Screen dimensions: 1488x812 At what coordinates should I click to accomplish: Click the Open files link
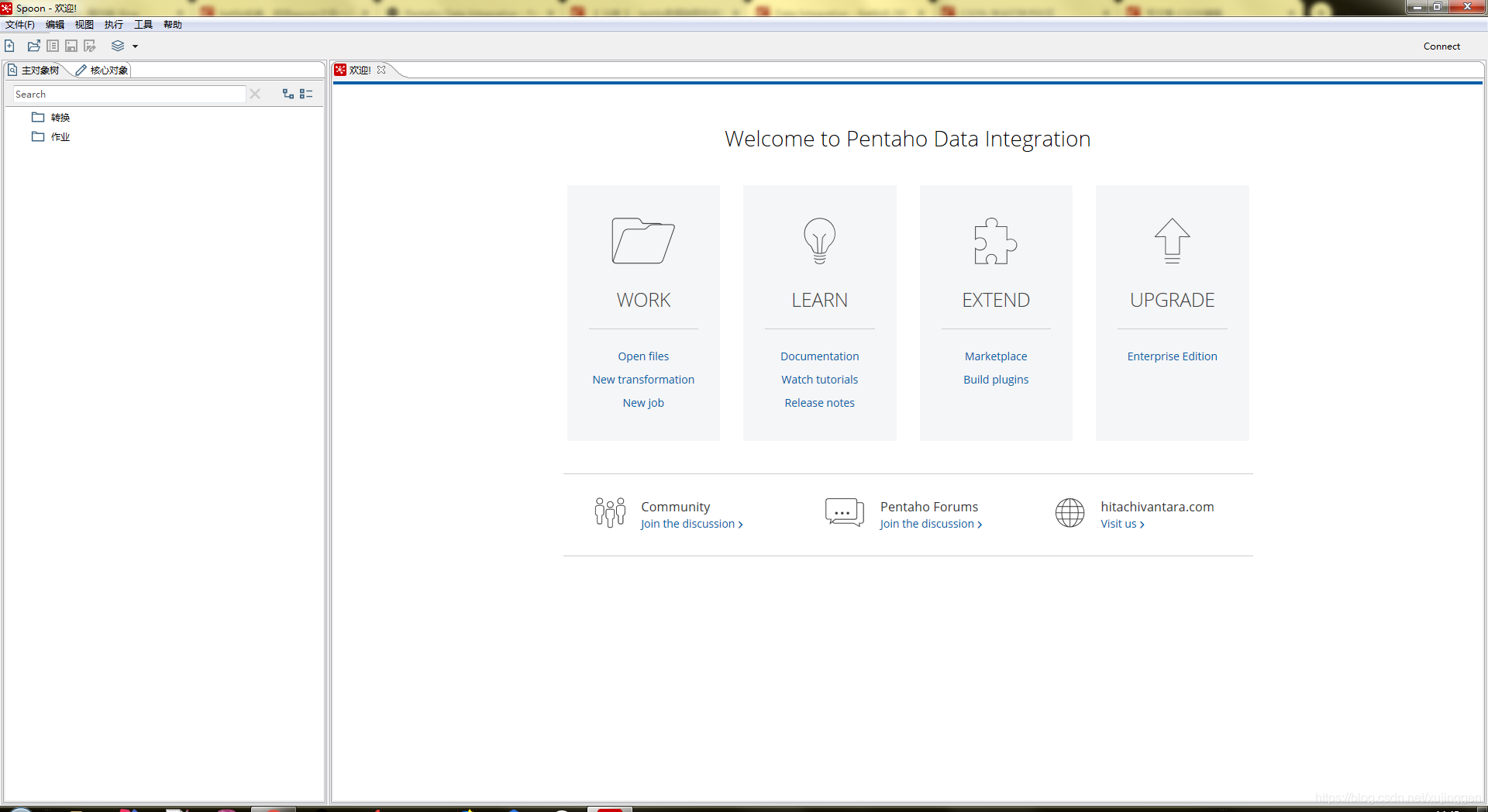click(643, 356)
